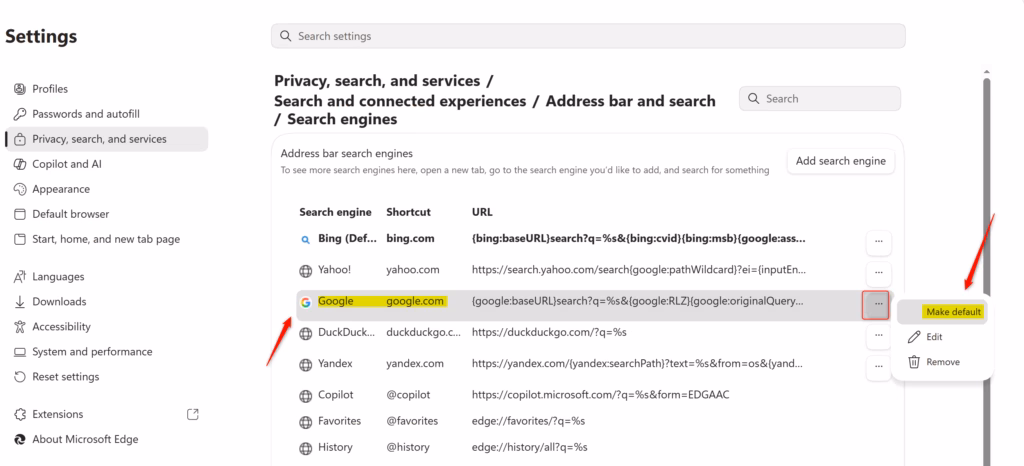This screenshot has height=466, width=1024.
Task: Click the key icon for Passwords
Action: (20, 114)
